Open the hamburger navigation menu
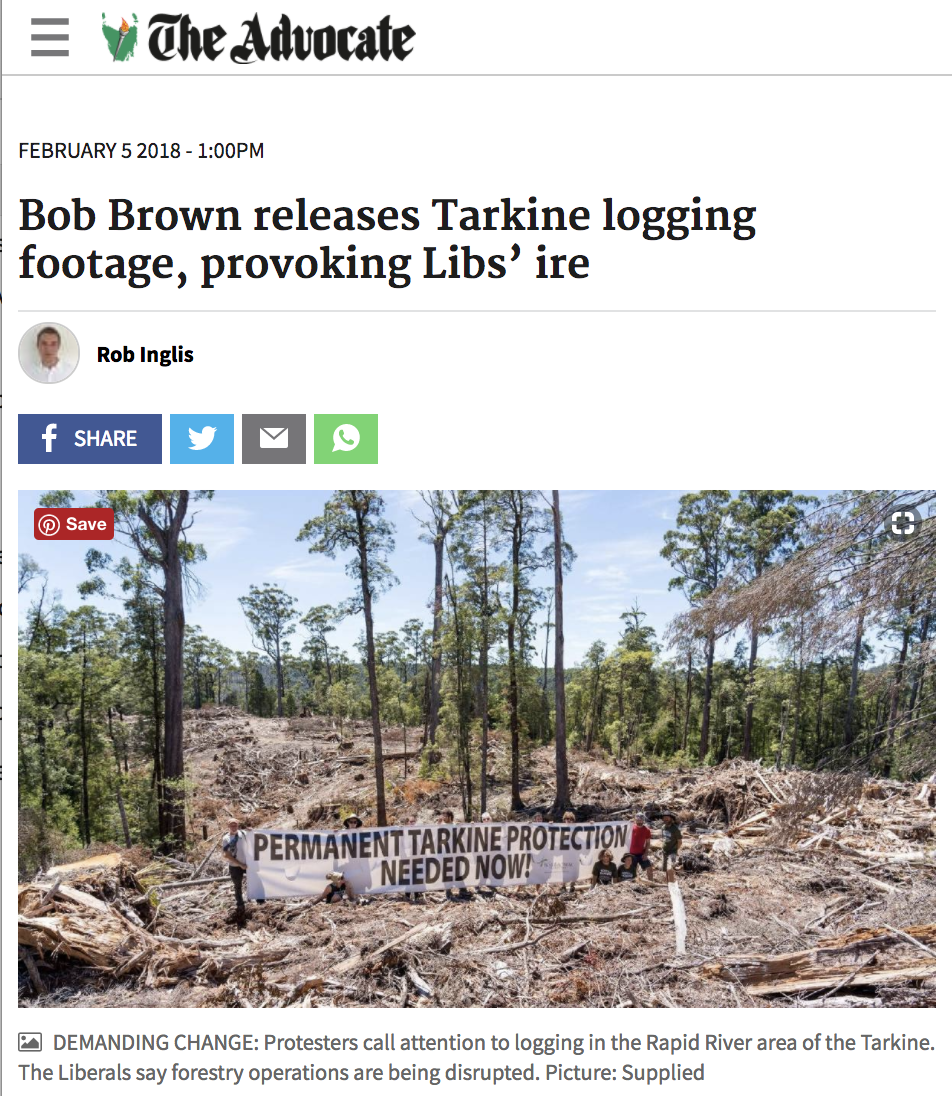Image resolution: width=952 pixels, height=1096 pixels. pos(50,37)
